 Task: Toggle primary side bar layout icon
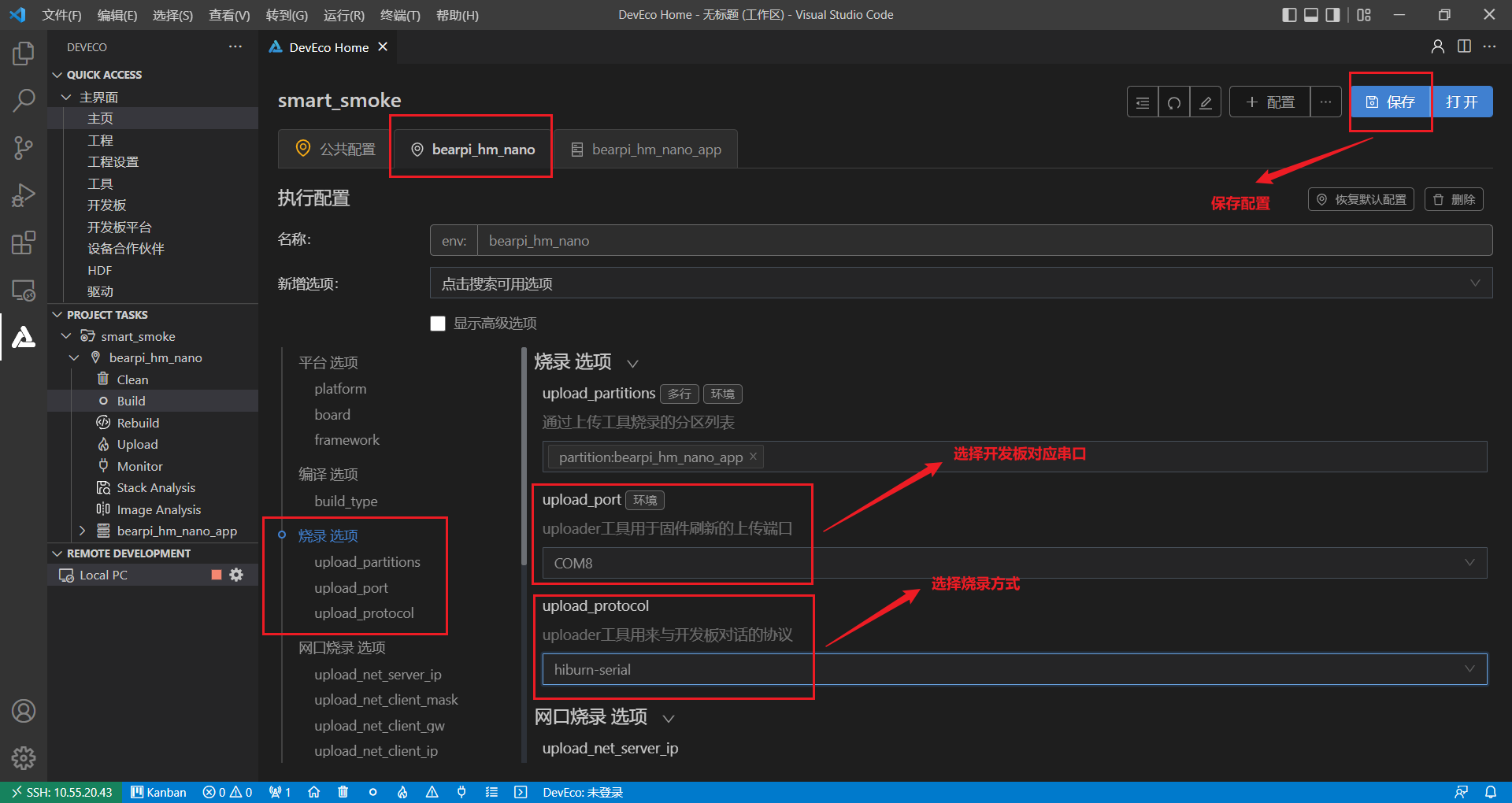click(1289, 15)
